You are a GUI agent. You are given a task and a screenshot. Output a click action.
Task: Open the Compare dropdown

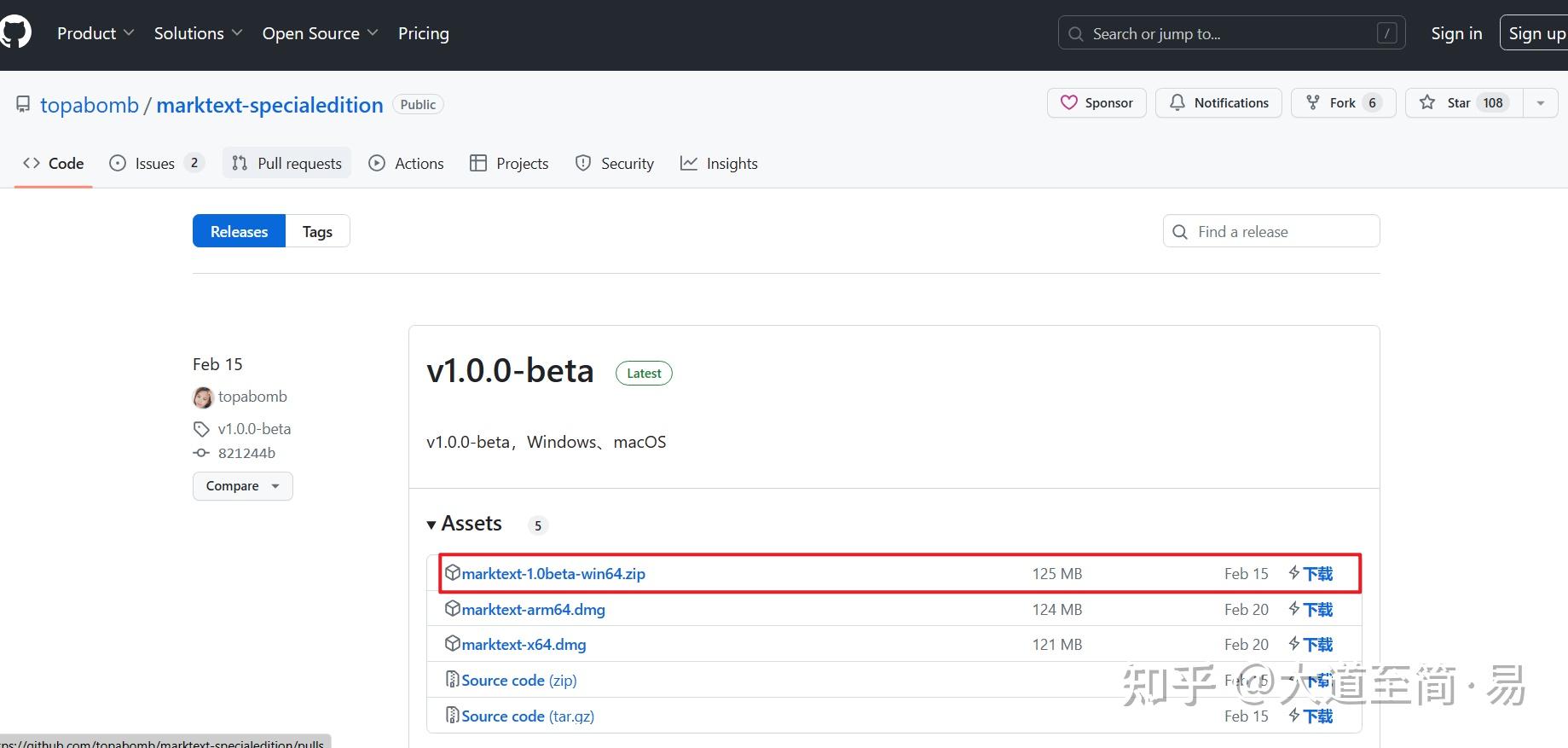[242, 486]
